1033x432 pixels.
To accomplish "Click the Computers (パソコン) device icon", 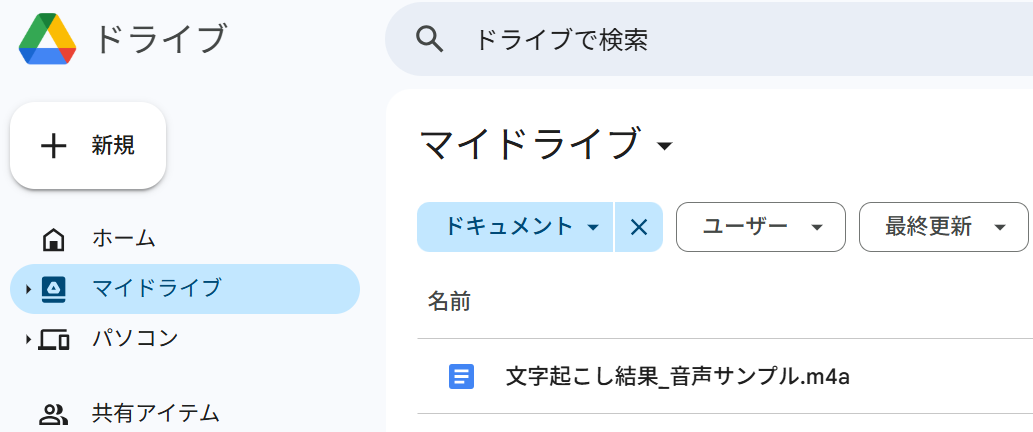I will tap(53, 340).
